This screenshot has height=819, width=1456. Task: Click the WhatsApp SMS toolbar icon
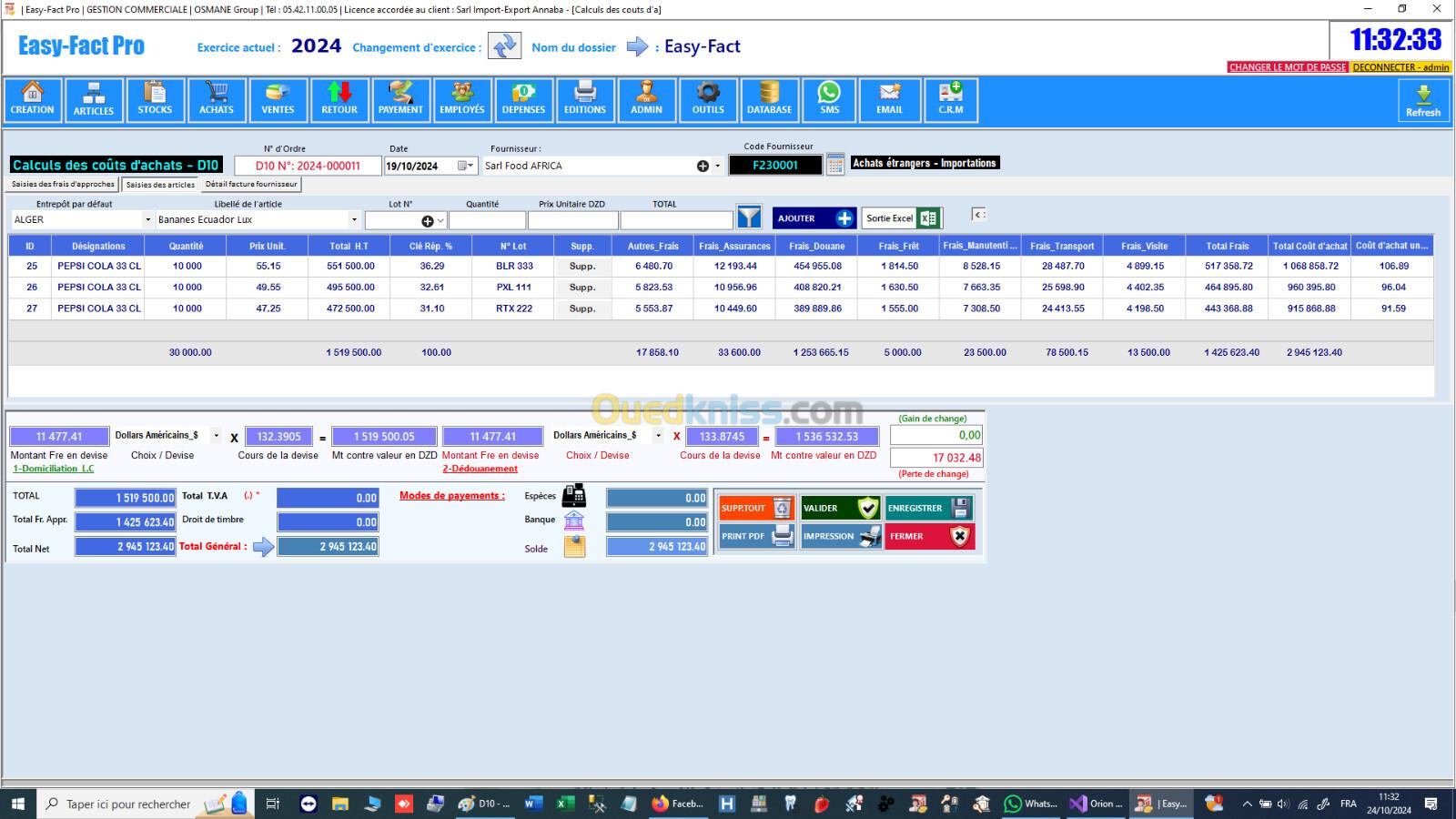[829, 99]
